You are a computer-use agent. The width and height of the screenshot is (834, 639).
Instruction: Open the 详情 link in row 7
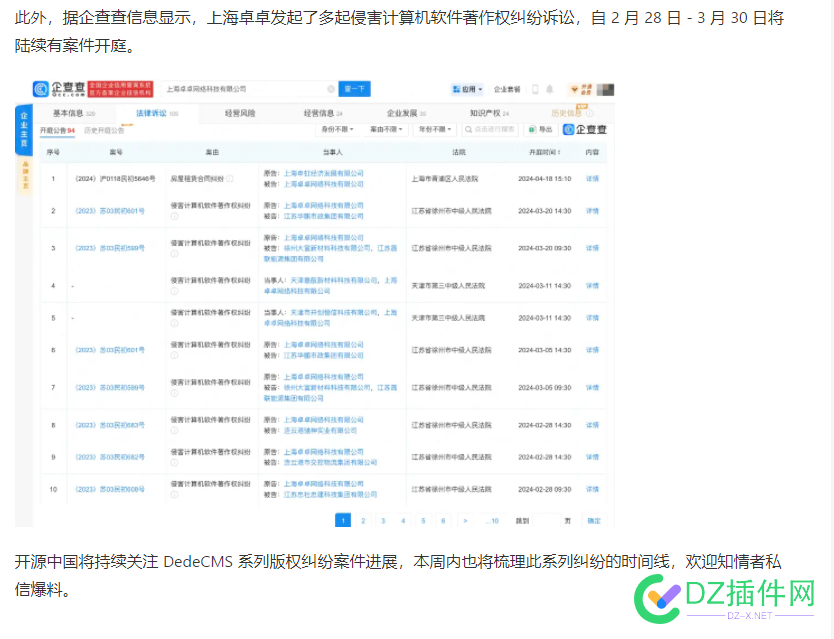tap(592, 388)
